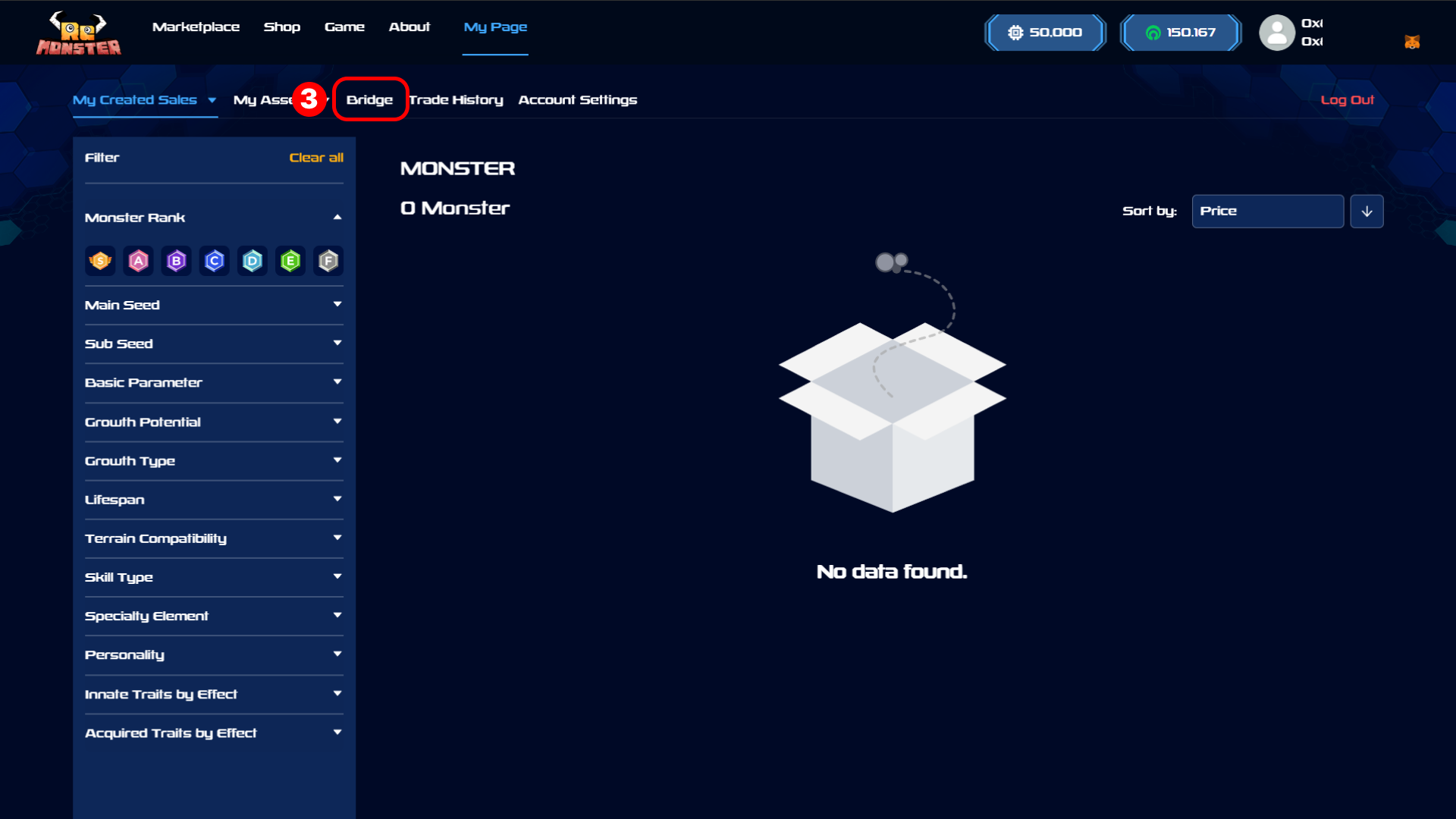The width and height of the screenshot is (1456, 819).
Task: Open the Sort by Price dropdown
Action: pyautogui.click(x=1267, y=212)
